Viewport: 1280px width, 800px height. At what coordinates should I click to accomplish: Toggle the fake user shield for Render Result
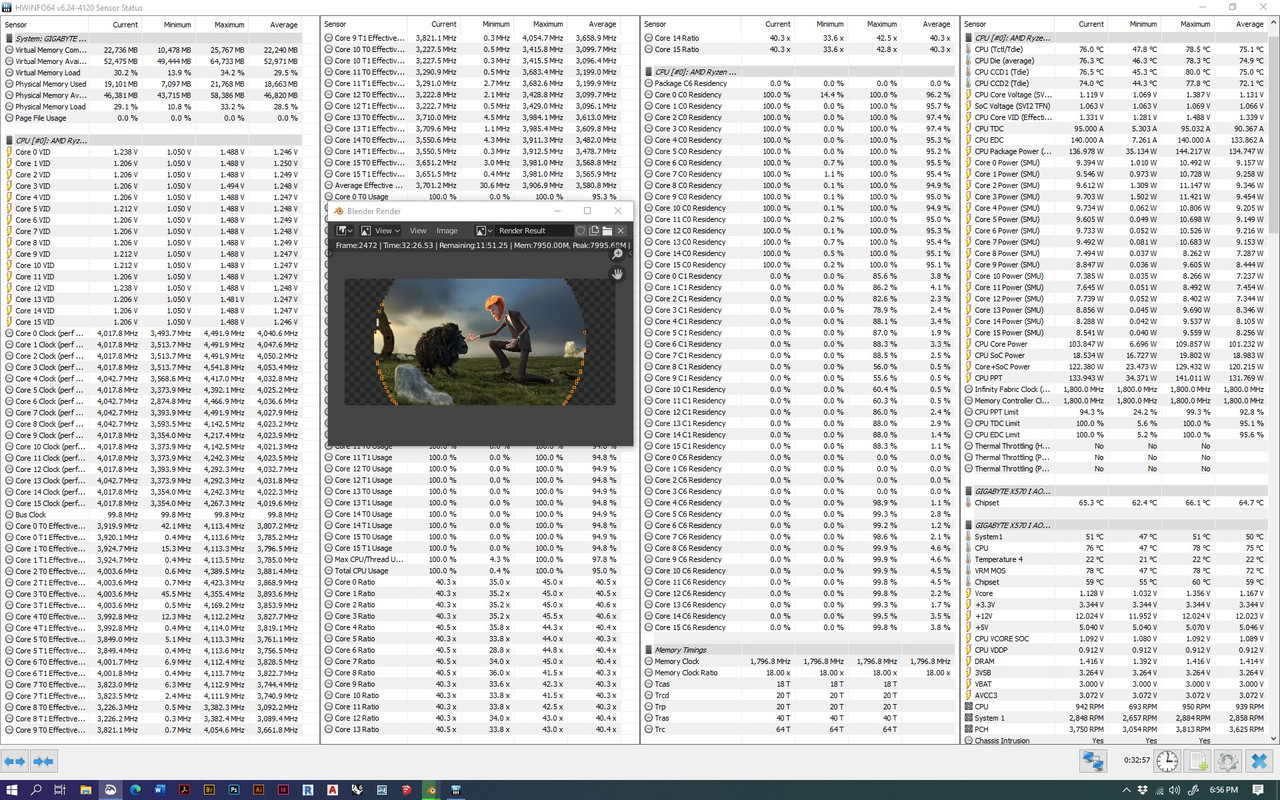(581, 231)
